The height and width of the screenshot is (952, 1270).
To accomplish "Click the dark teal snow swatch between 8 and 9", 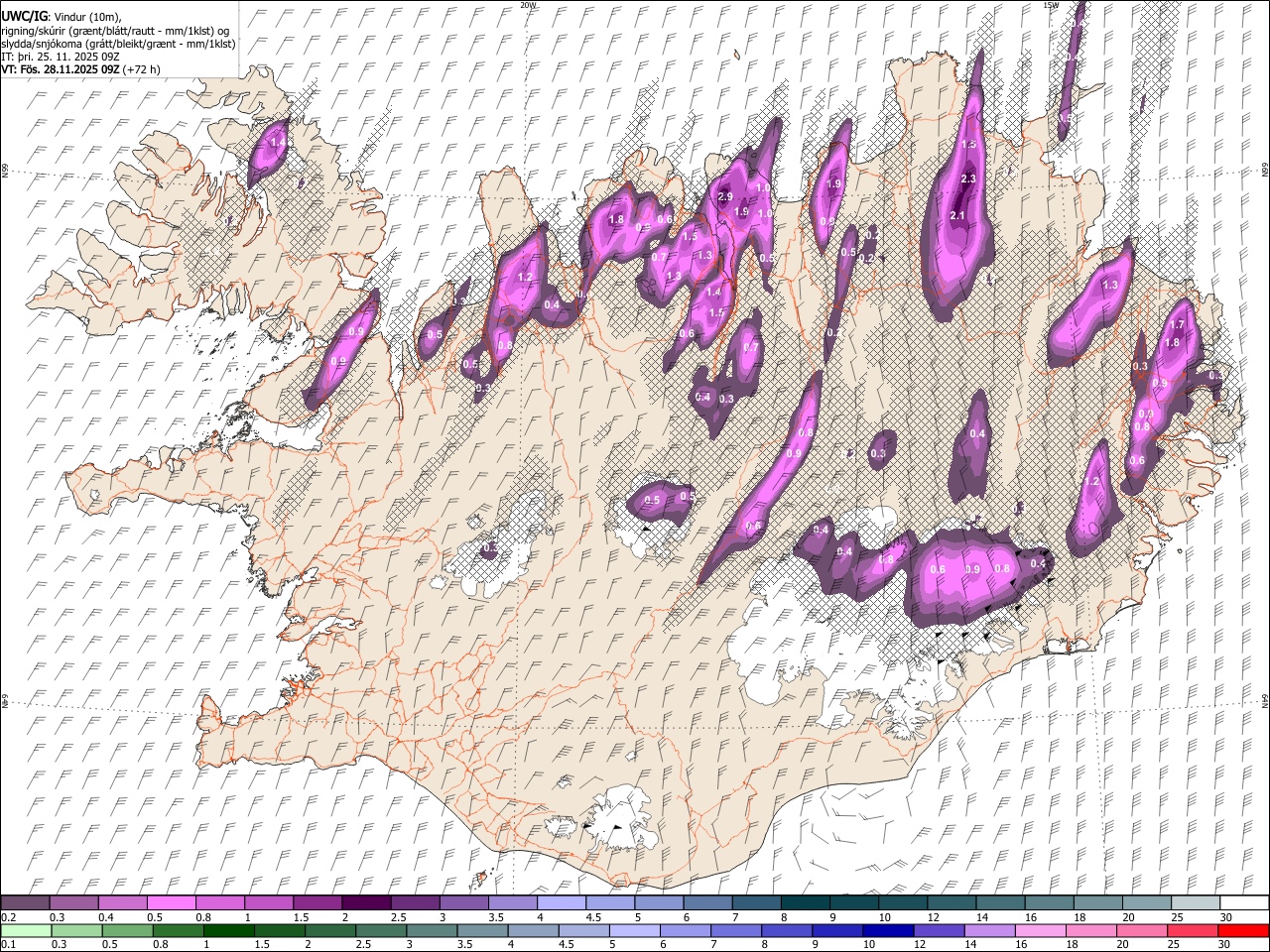I will (x=805, y=902).
